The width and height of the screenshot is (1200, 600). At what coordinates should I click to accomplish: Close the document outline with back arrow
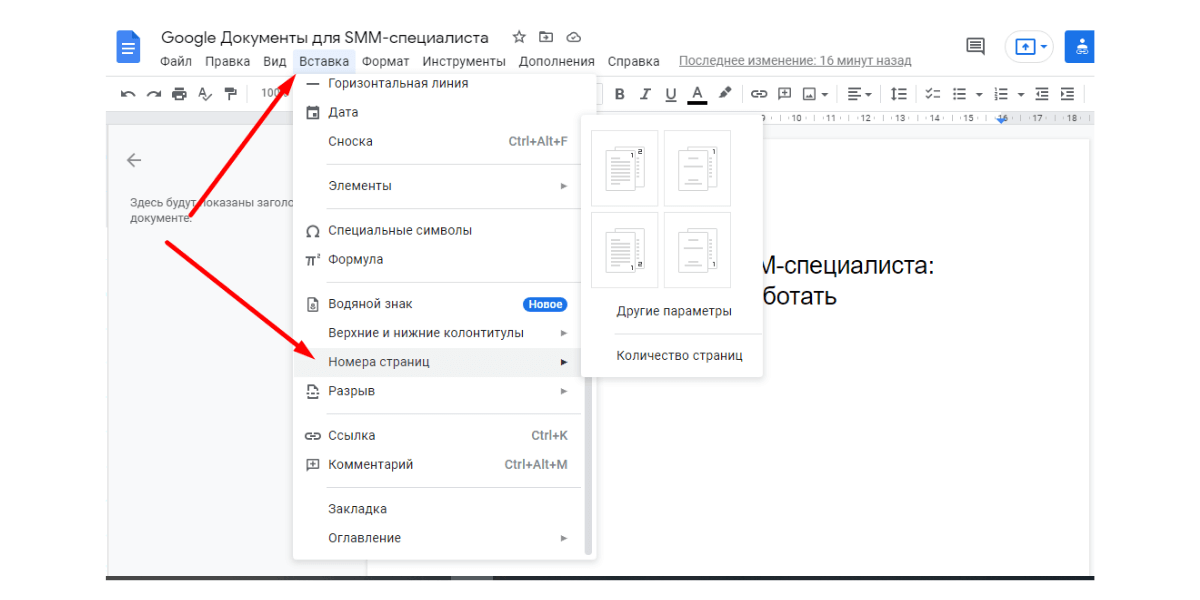[134, 160]
